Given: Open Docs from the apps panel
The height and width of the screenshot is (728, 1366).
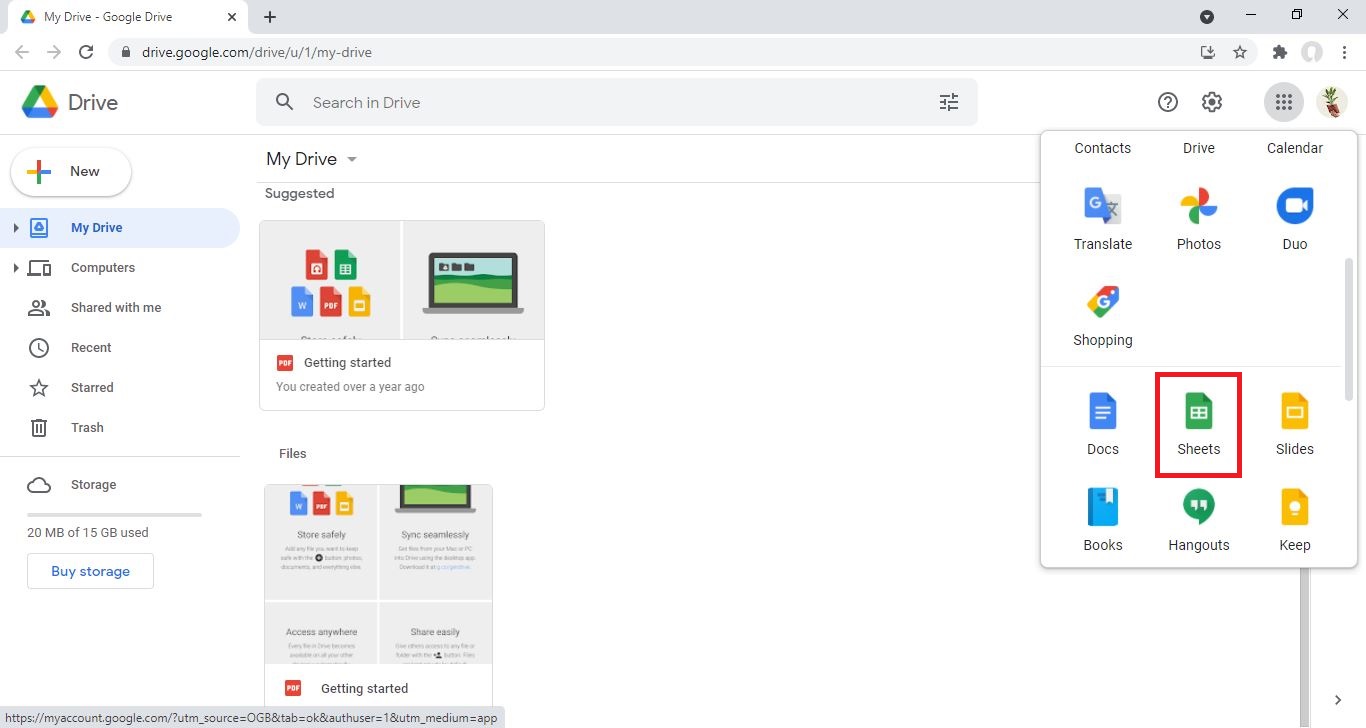Looking at the screenshot, I should [x=1103, y=425].
